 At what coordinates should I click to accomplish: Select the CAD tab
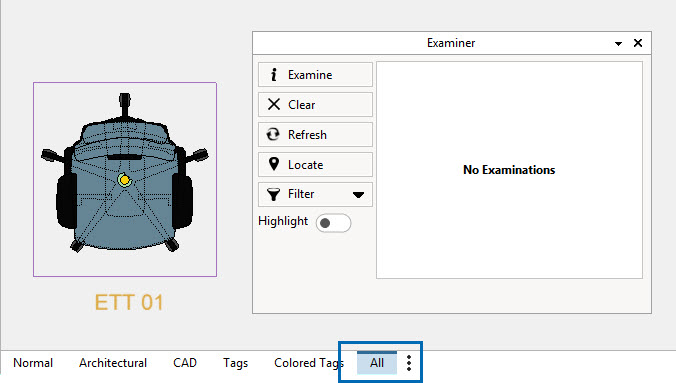click(185, 363)
